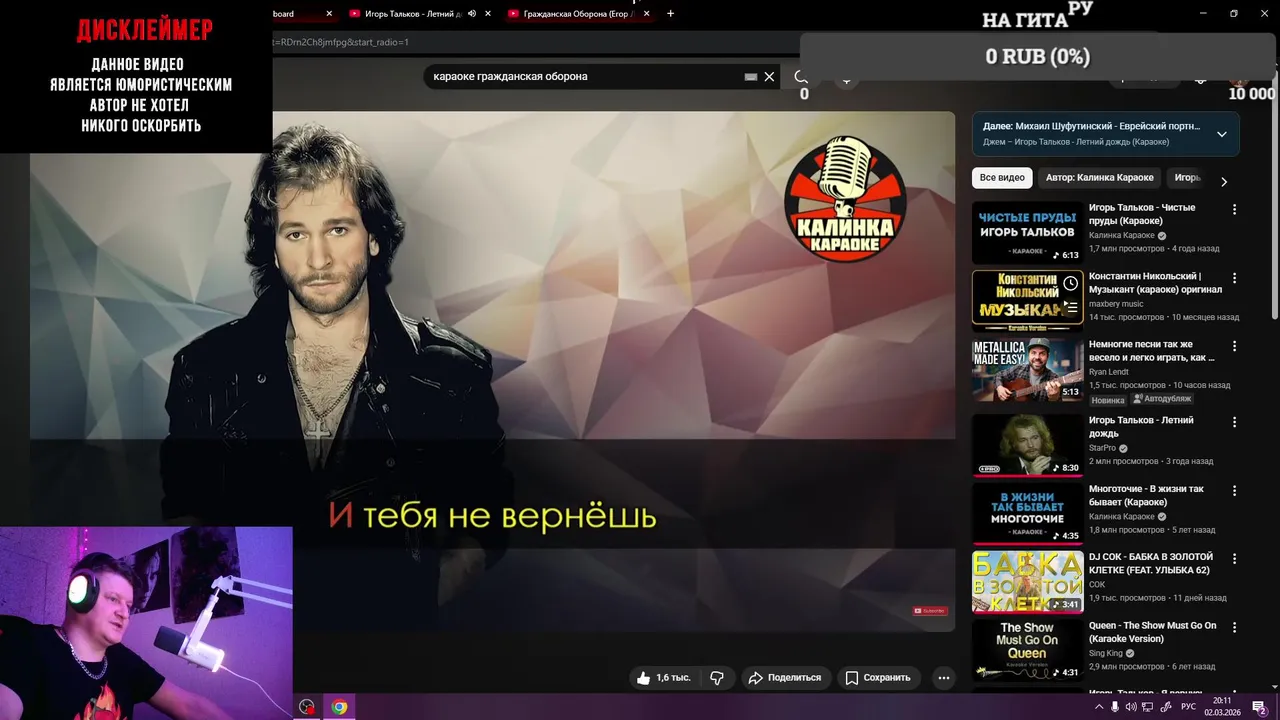Open DJ COK - Бабка в золотой клетке title
This screenshot has width=1280, height=720.
[x=1151, y=564]
